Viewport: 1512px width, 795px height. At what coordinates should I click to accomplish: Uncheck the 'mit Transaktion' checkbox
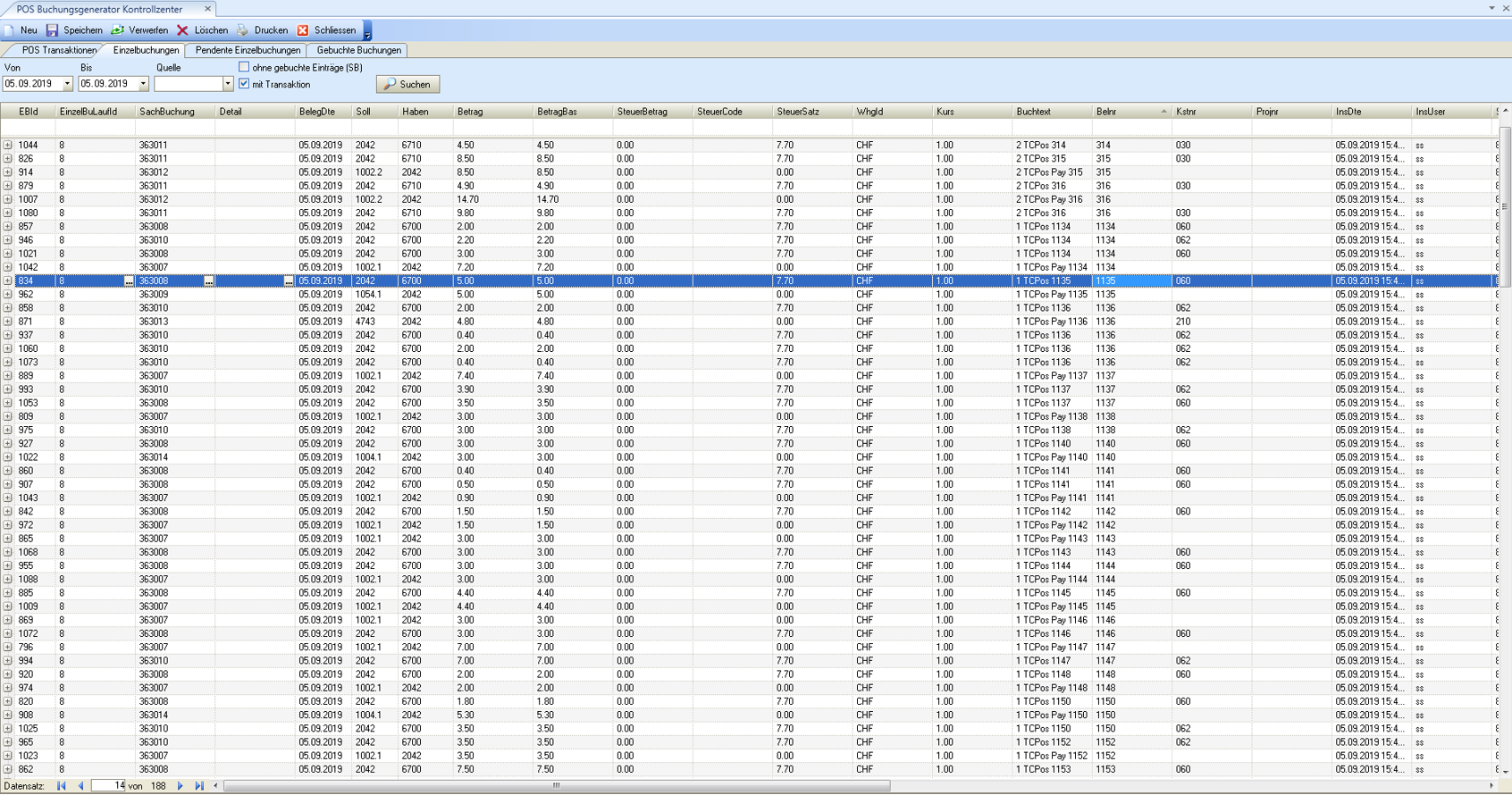244,84
